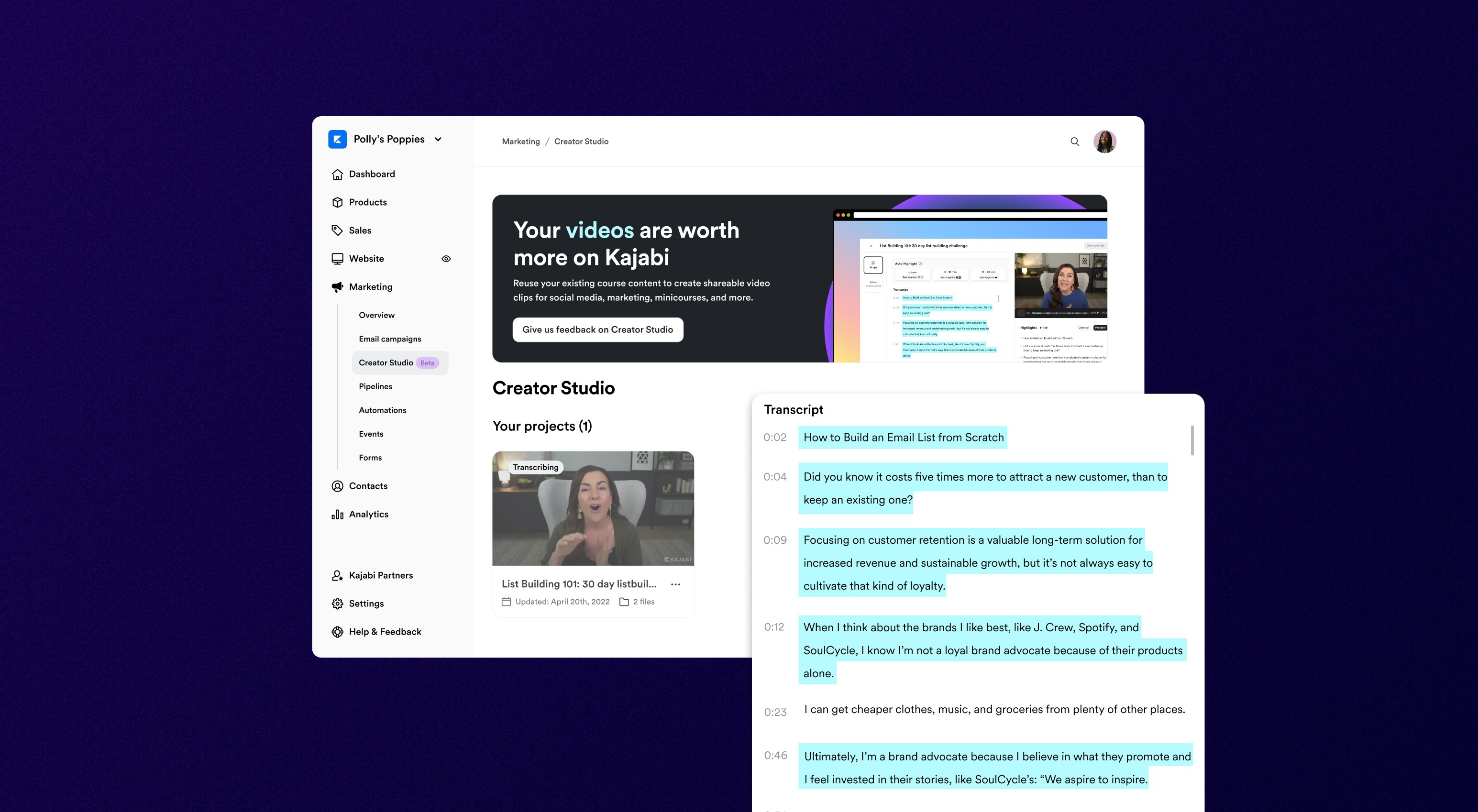This screenshot has height=812, width=1478.
Task: Open the user profile avatar
Action: pos(1104,142)
